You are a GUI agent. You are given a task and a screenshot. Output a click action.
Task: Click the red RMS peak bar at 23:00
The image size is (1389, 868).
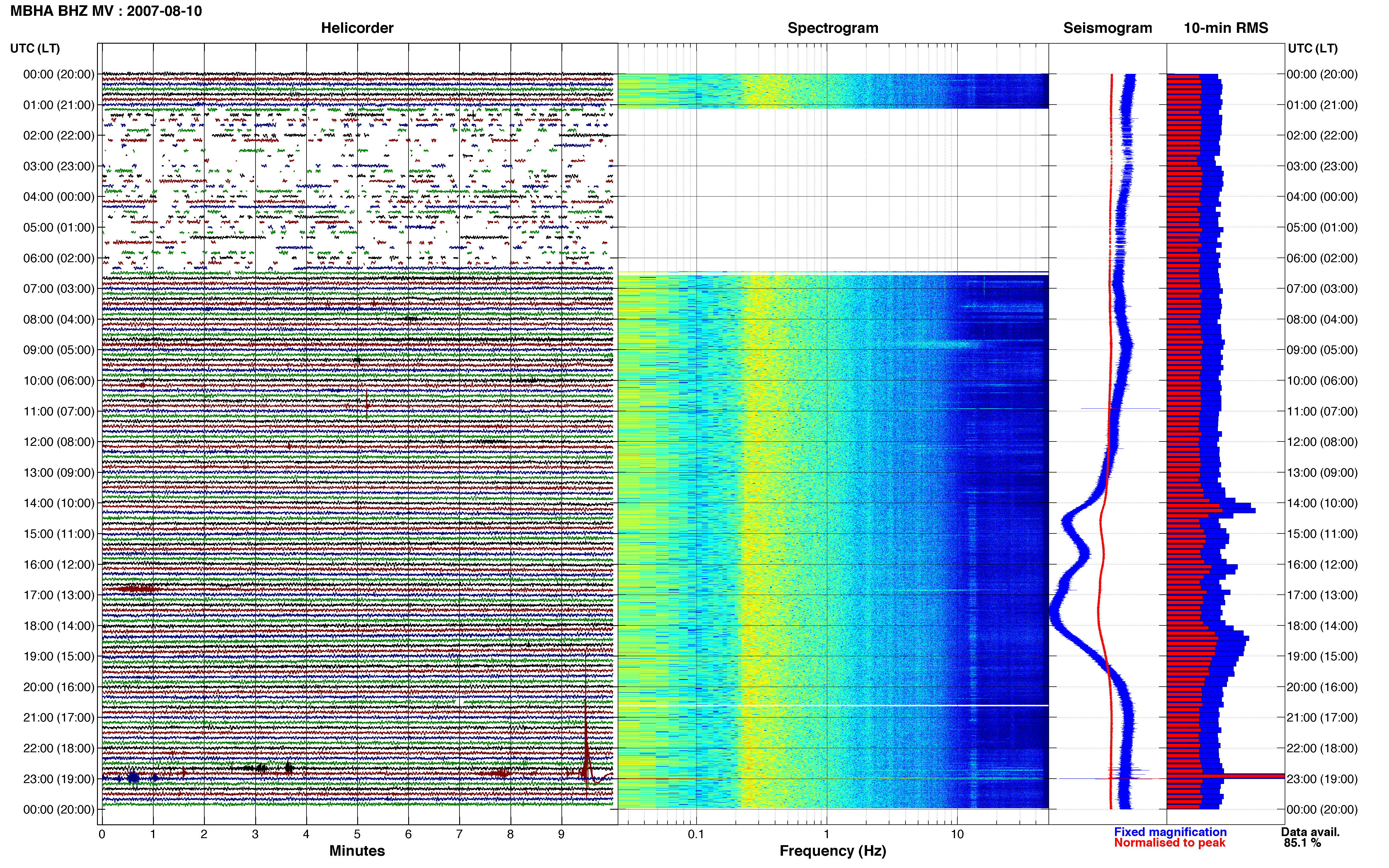1225,776
